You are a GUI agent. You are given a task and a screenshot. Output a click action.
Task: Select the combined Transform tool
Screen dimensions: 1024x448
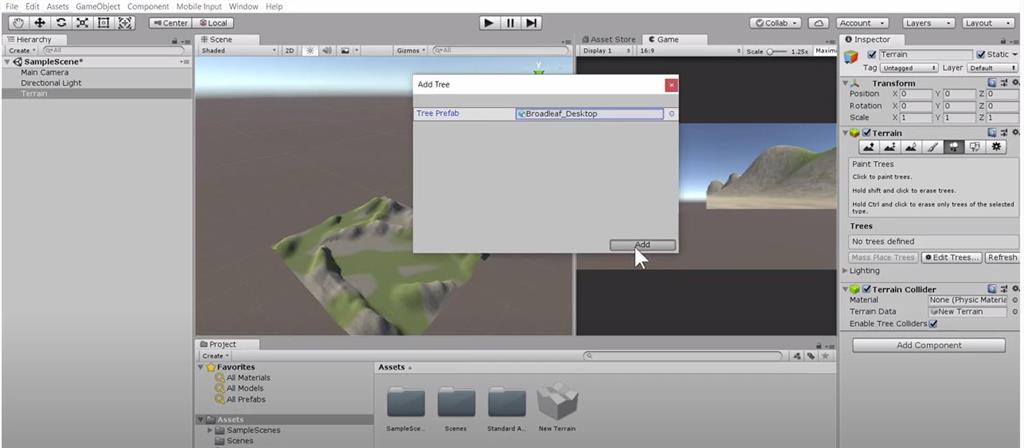[x=125, y=23]
